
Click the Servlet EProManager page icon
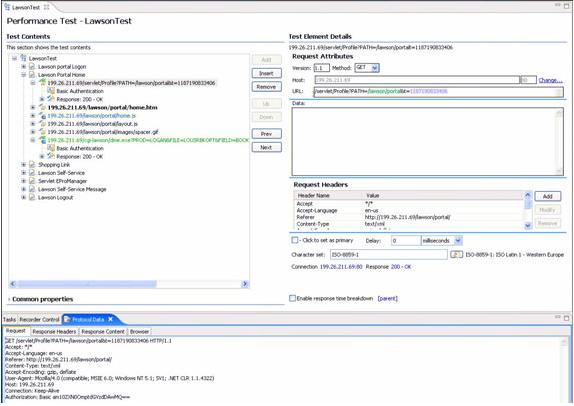pyautogui.click(x=32, y=181)
